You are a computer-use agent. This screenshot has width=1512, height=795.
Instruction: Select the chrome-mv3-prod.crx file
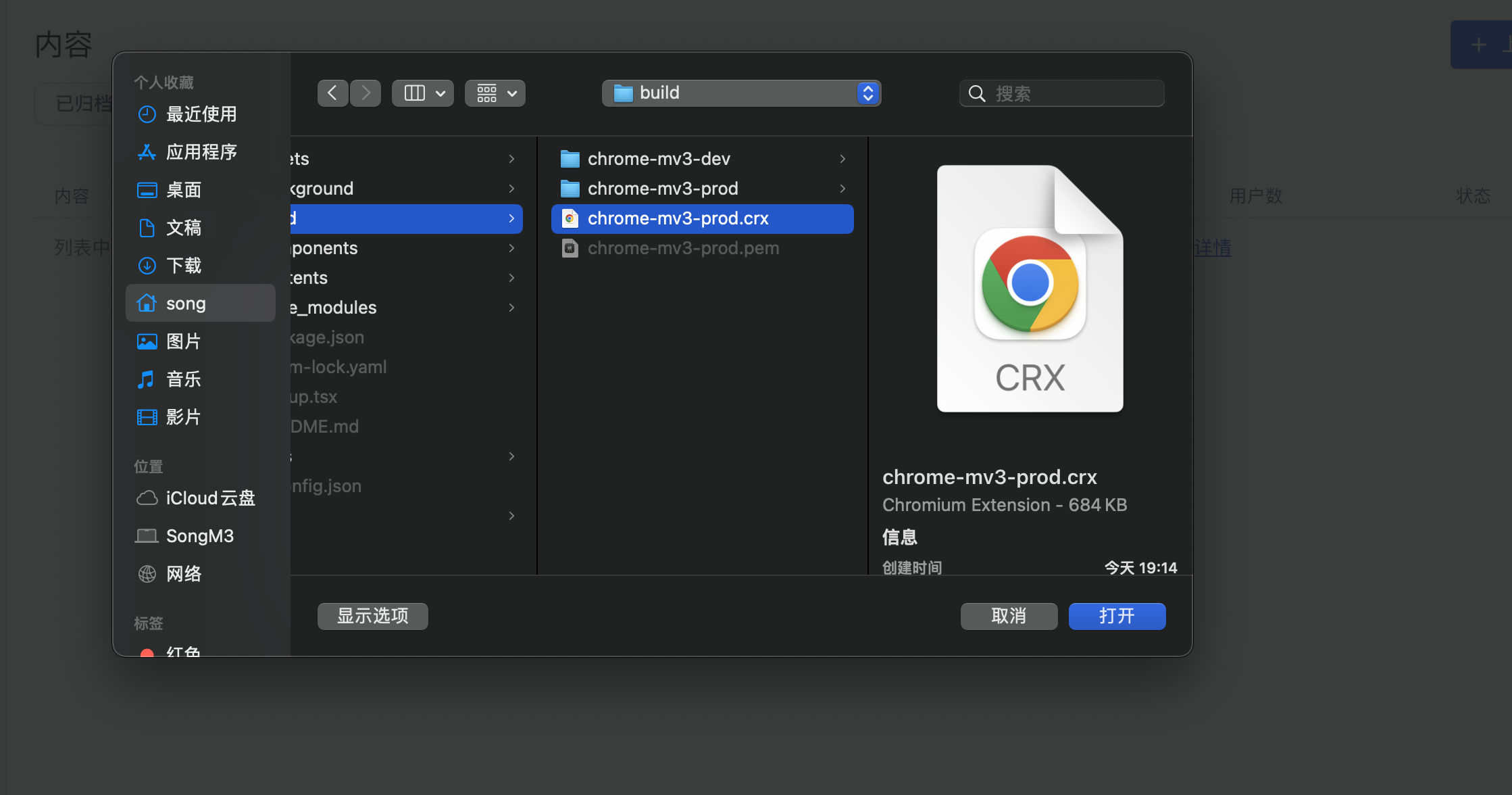tap(678, 218)
